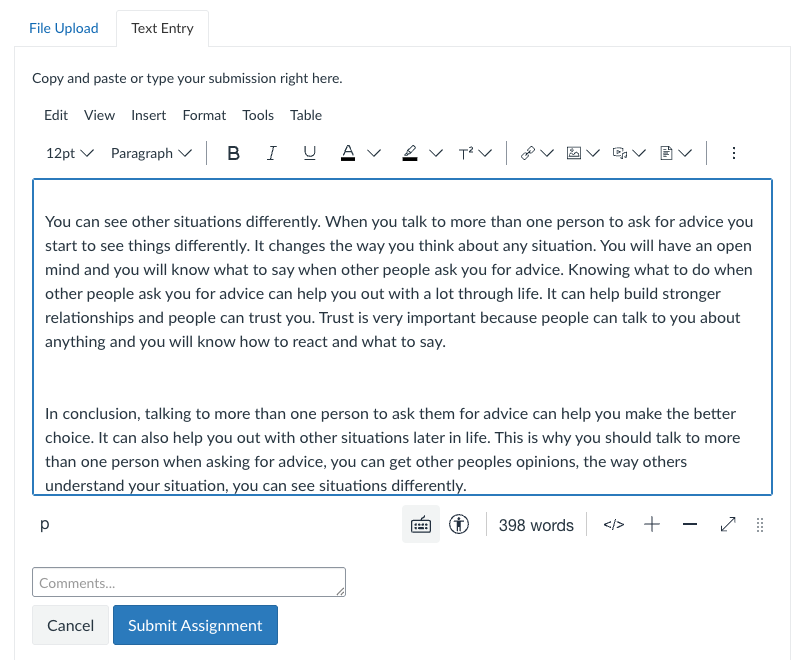The image size is (810, 660).
Task: Click the plus icon in status bar
Action: 652,525
